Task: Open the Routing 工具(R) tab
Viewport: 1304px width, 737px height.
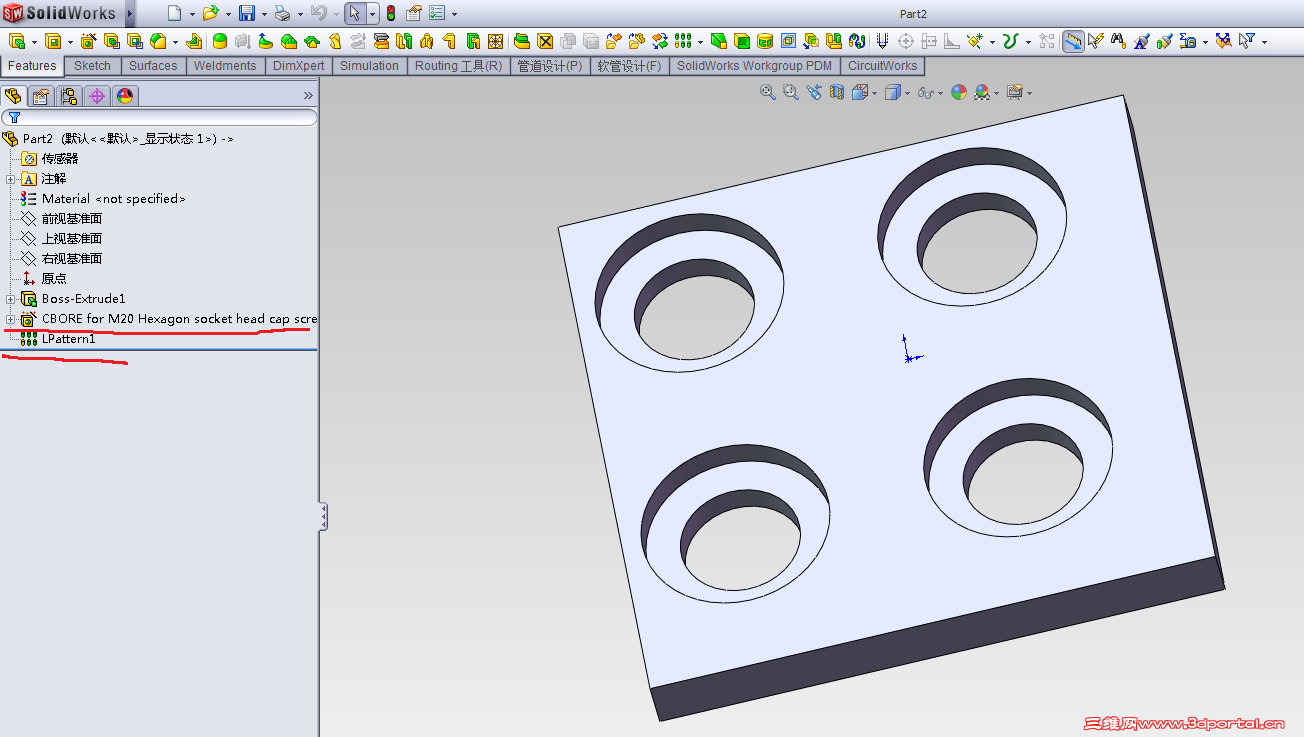Action: click(458, 66)
